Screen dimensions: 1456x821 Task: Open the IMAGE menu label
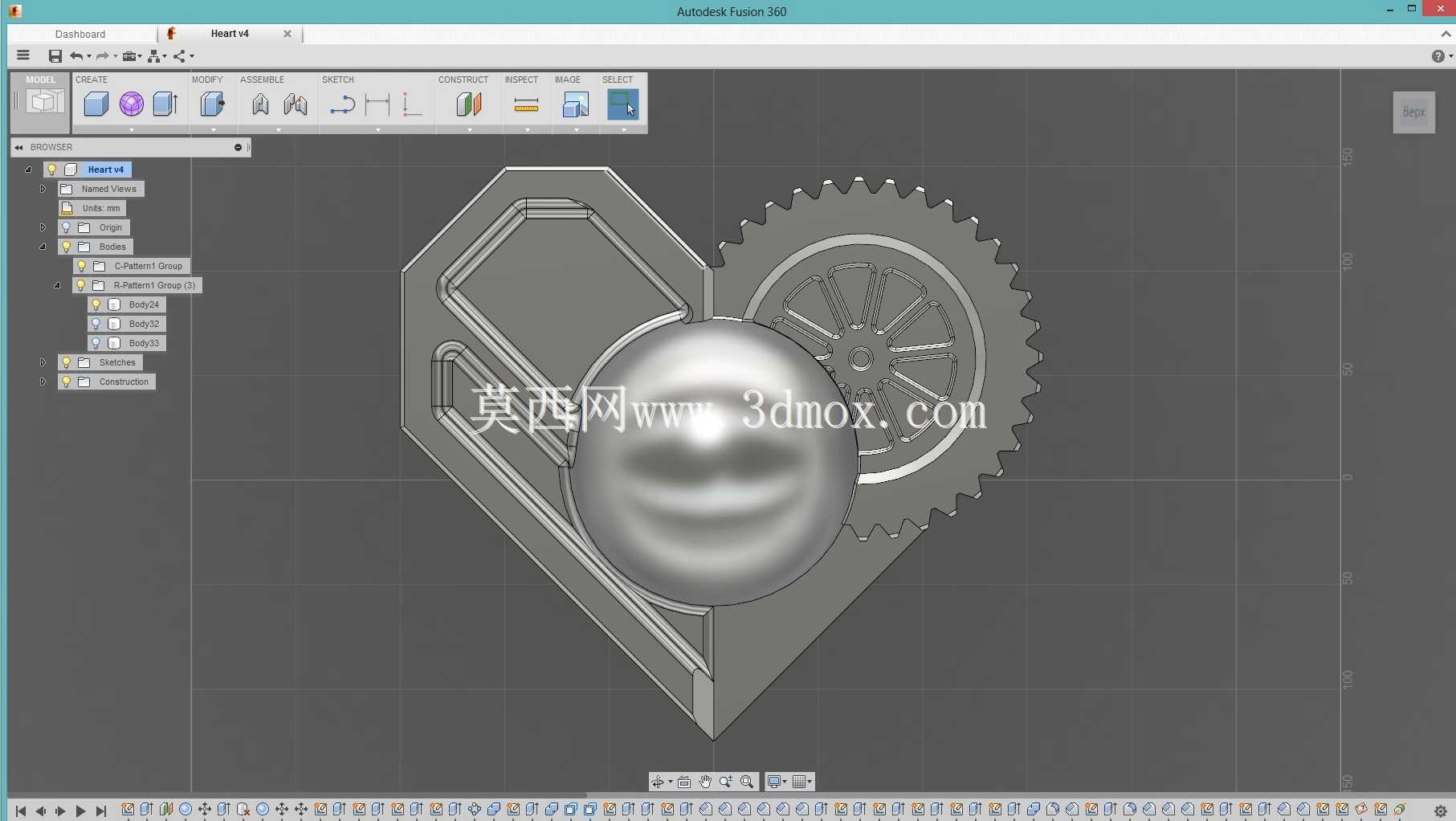pos(568,80)
